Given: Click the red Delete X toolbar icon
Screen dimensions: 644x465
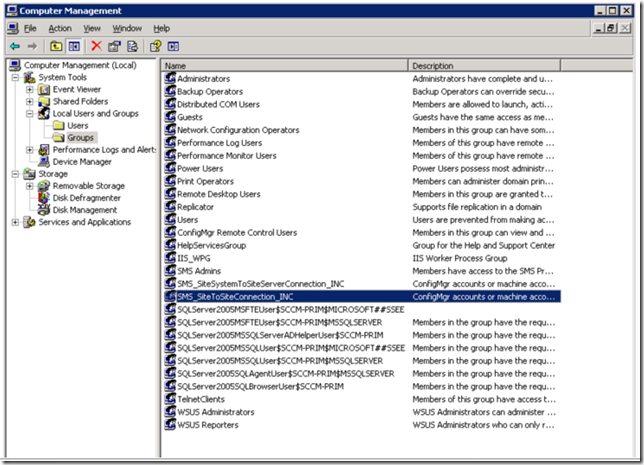Looking at the screenshot, I should tap(97, 46).
